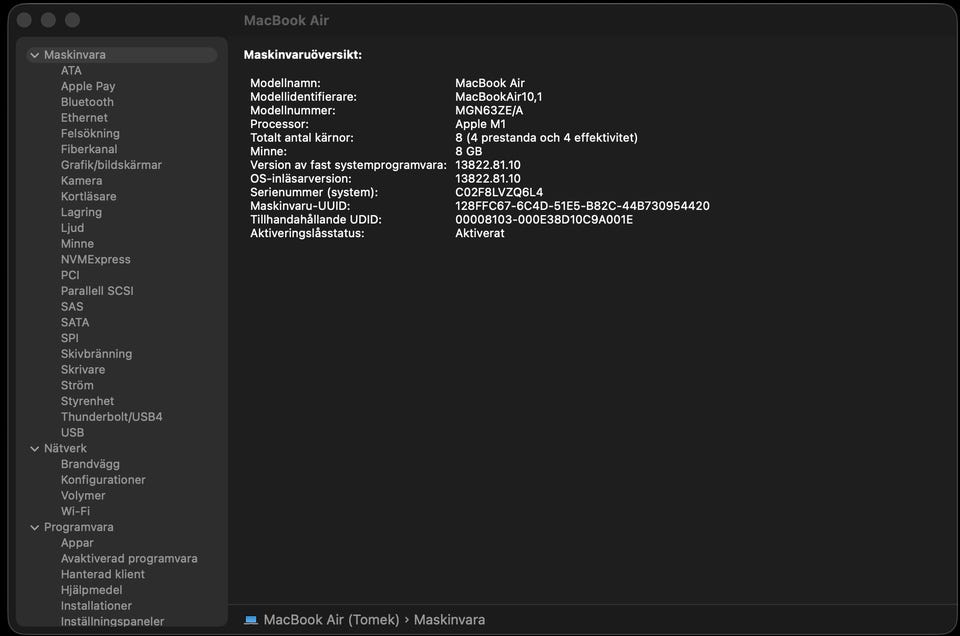Collapse the Nätverk section chevron
This screenshot has width=960, height=636.
35,449
